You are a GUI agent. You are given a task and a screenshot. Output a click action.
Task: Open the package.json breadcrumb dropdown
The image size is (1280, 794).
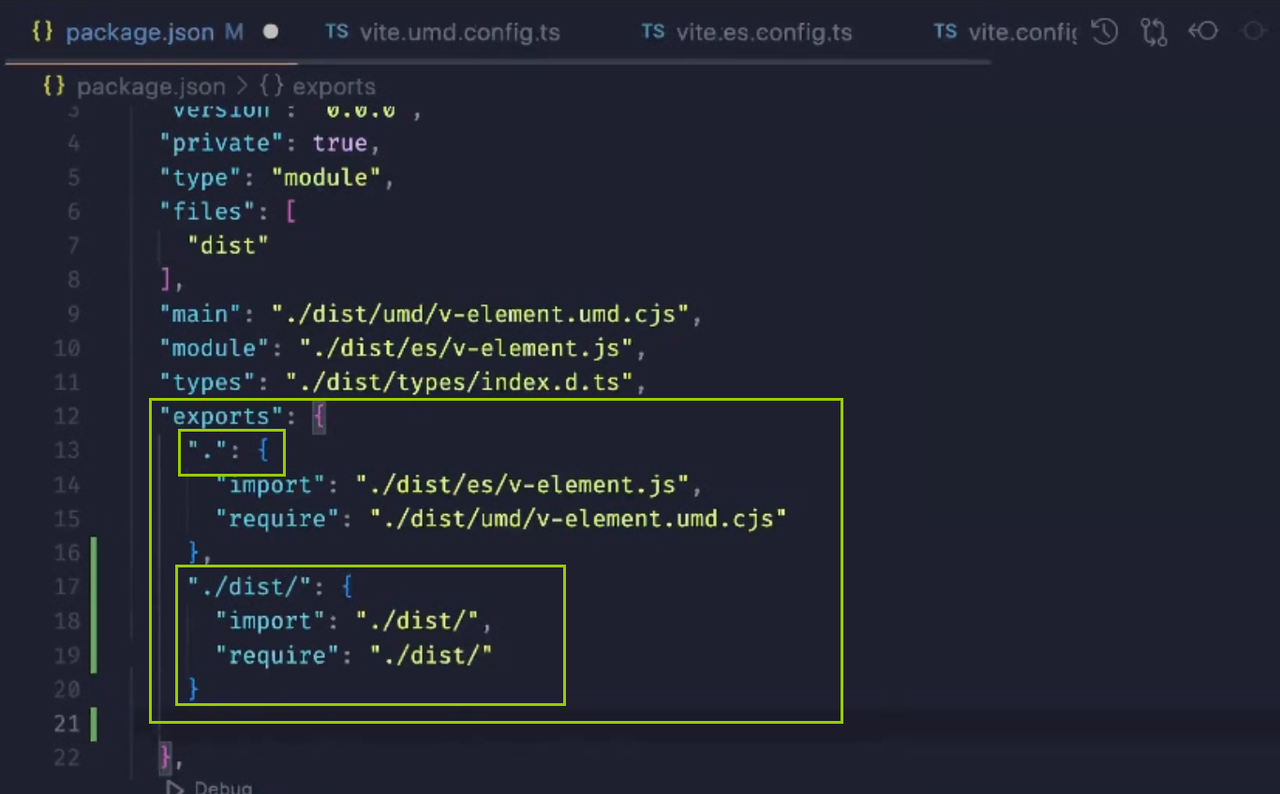(x=151, y=86)
